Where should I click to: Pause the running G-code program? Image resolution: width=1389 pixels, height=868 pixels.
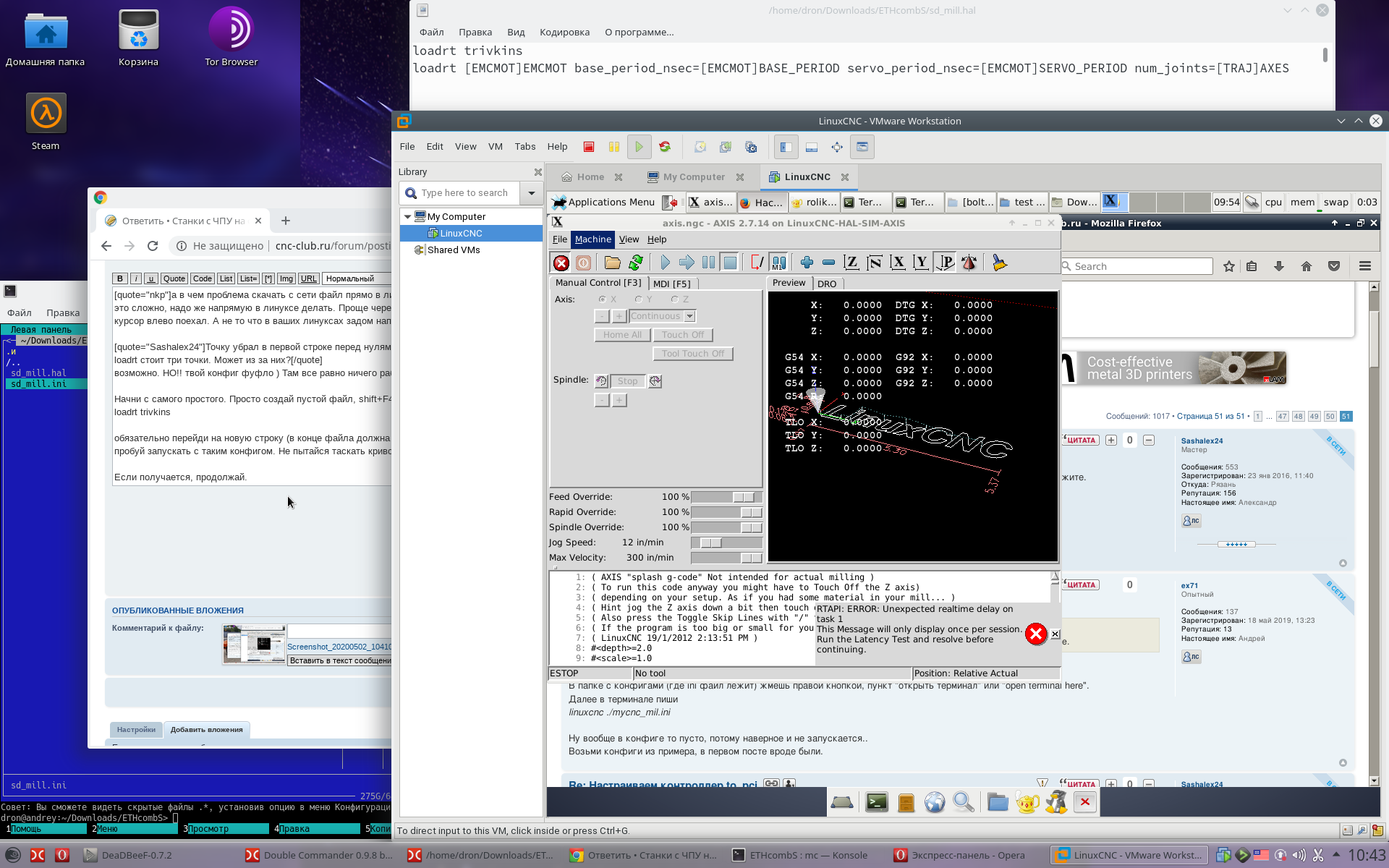(x=708, y=263)
